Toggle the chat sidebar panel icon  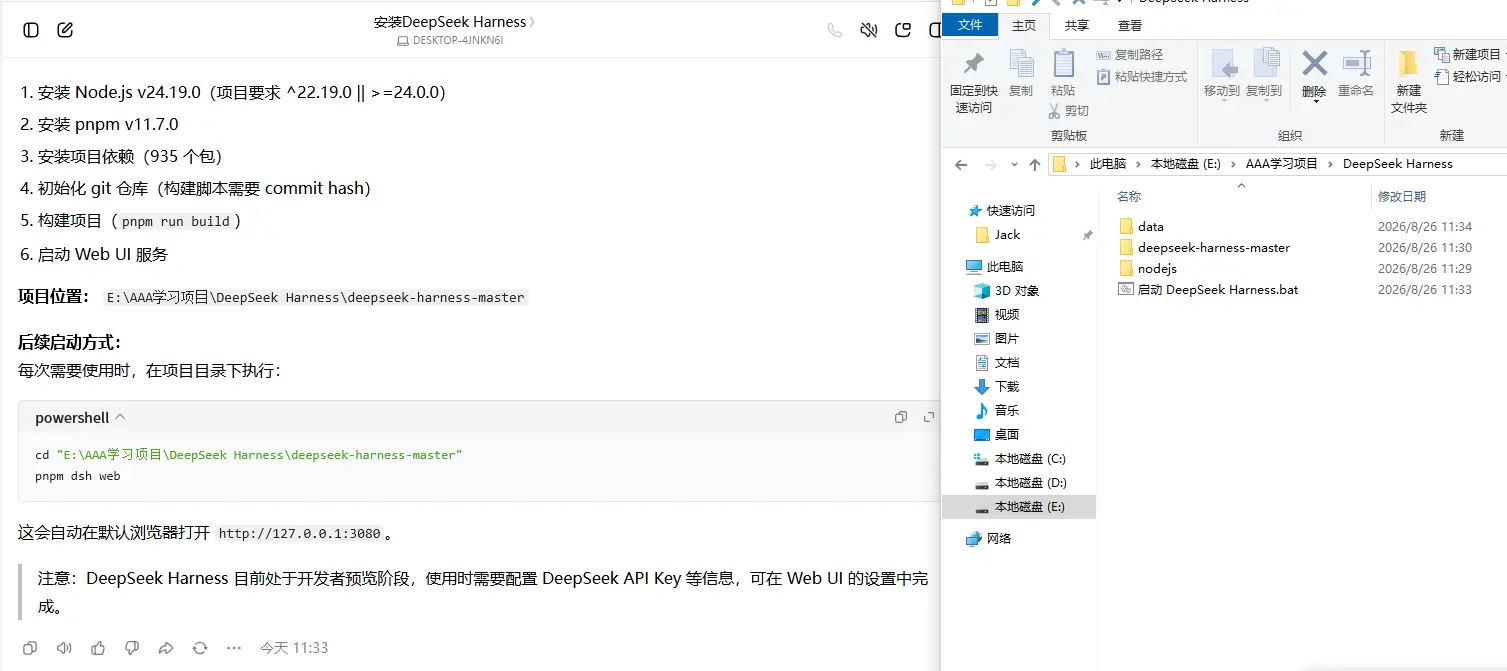coord(31,30)
